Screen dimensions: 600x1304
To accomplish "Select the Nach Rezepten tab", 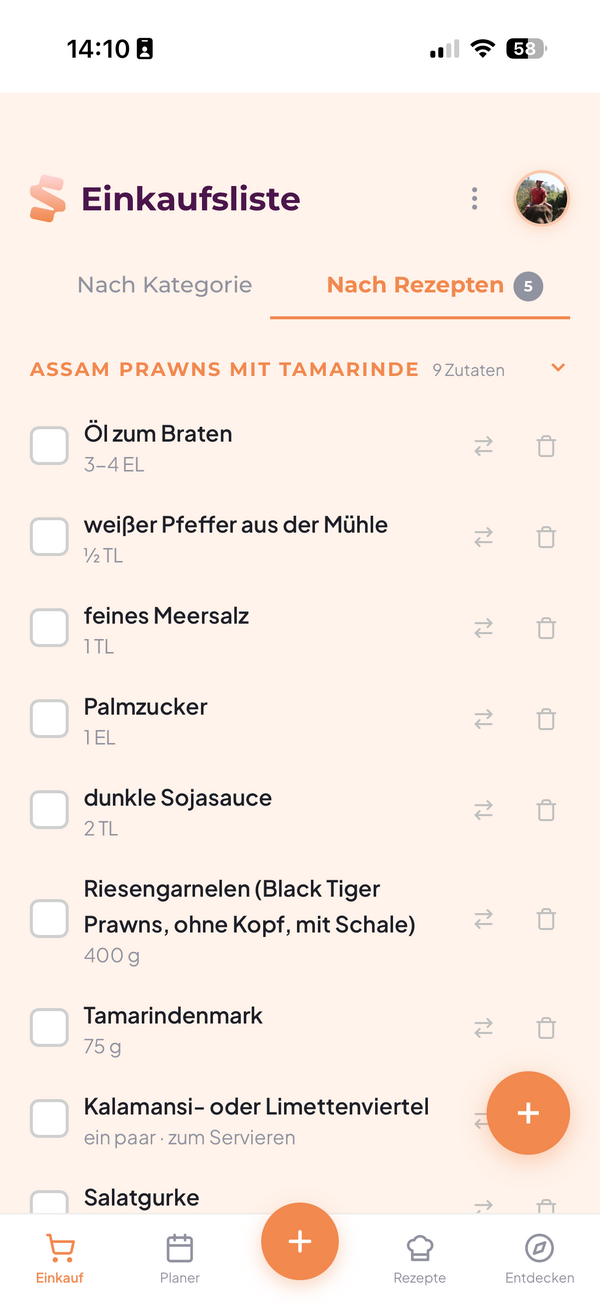I will coord(416,285).
